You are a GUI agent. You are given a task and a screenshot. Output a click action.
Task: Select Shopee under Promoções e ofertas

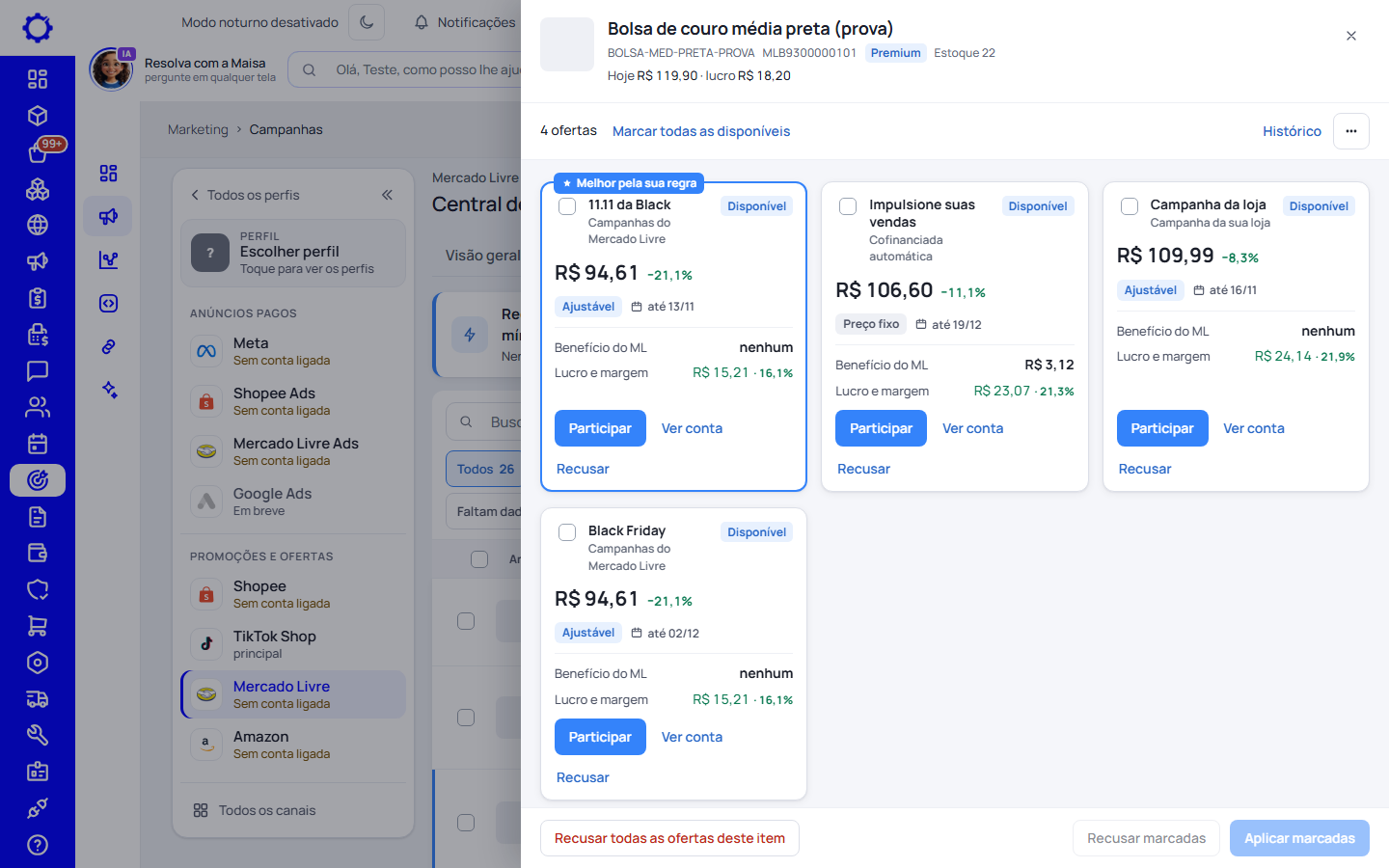(x=293, y=594)
